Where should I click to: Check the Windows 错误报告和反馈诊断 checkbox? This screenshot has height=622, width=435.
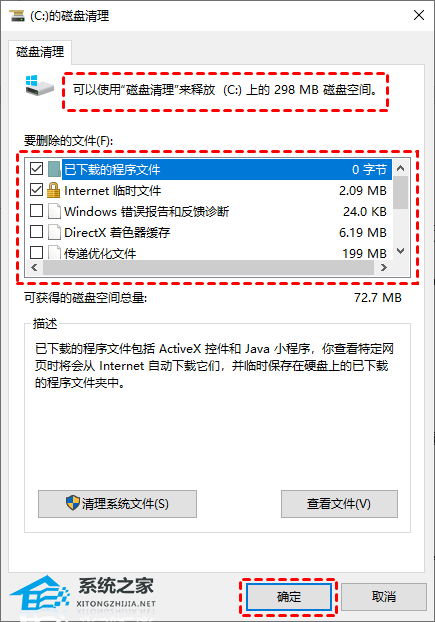(x=36, y=211)
